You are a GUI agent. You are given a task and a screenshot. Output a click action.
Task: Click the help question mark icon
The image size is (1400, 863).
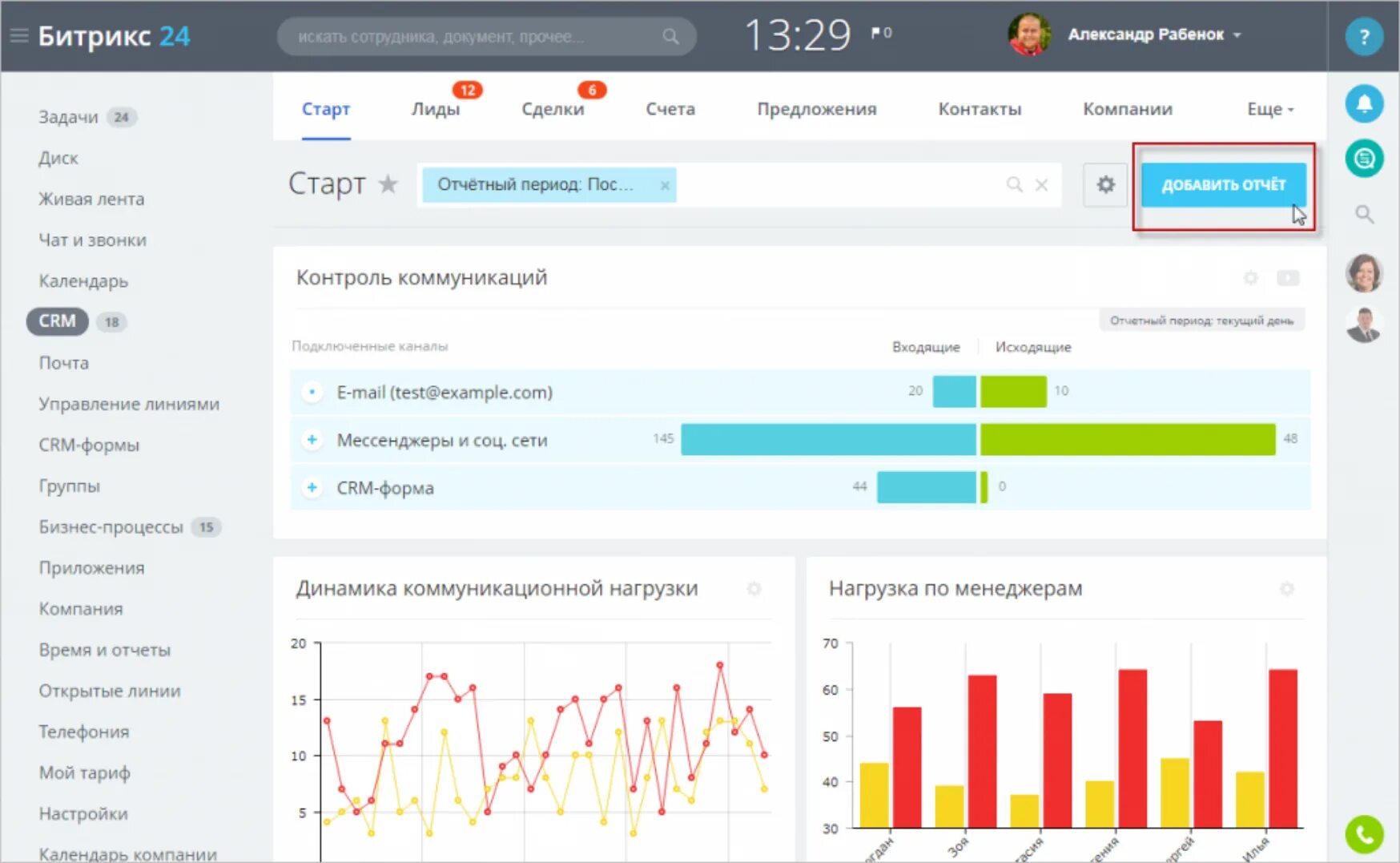point(1364,37)
